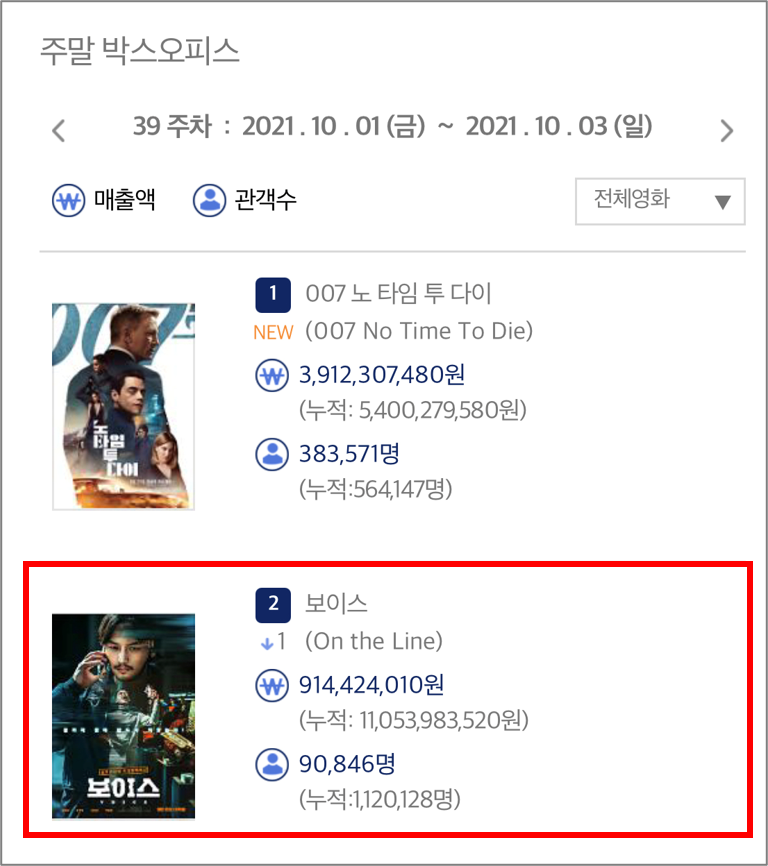Viewport: 768px width, 866px height.
Task: Open the 보이스 movie poster thumbnail
Action: (x=123, y=716)
